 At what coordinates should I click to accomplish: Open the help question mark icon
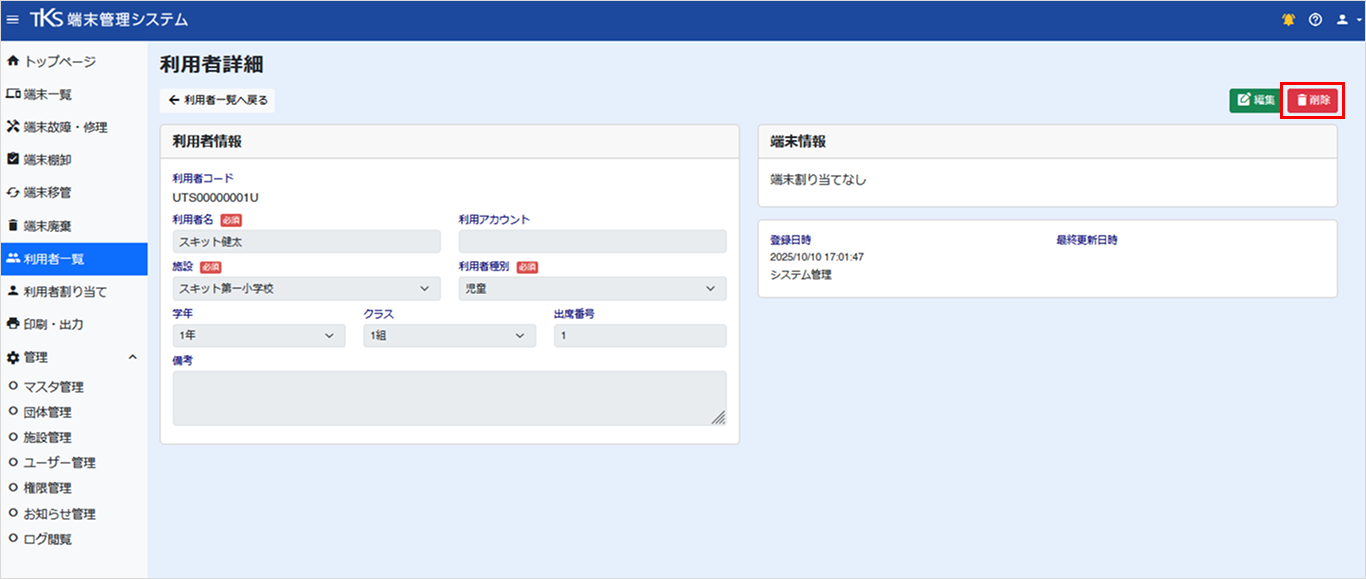coord(1316,20)
